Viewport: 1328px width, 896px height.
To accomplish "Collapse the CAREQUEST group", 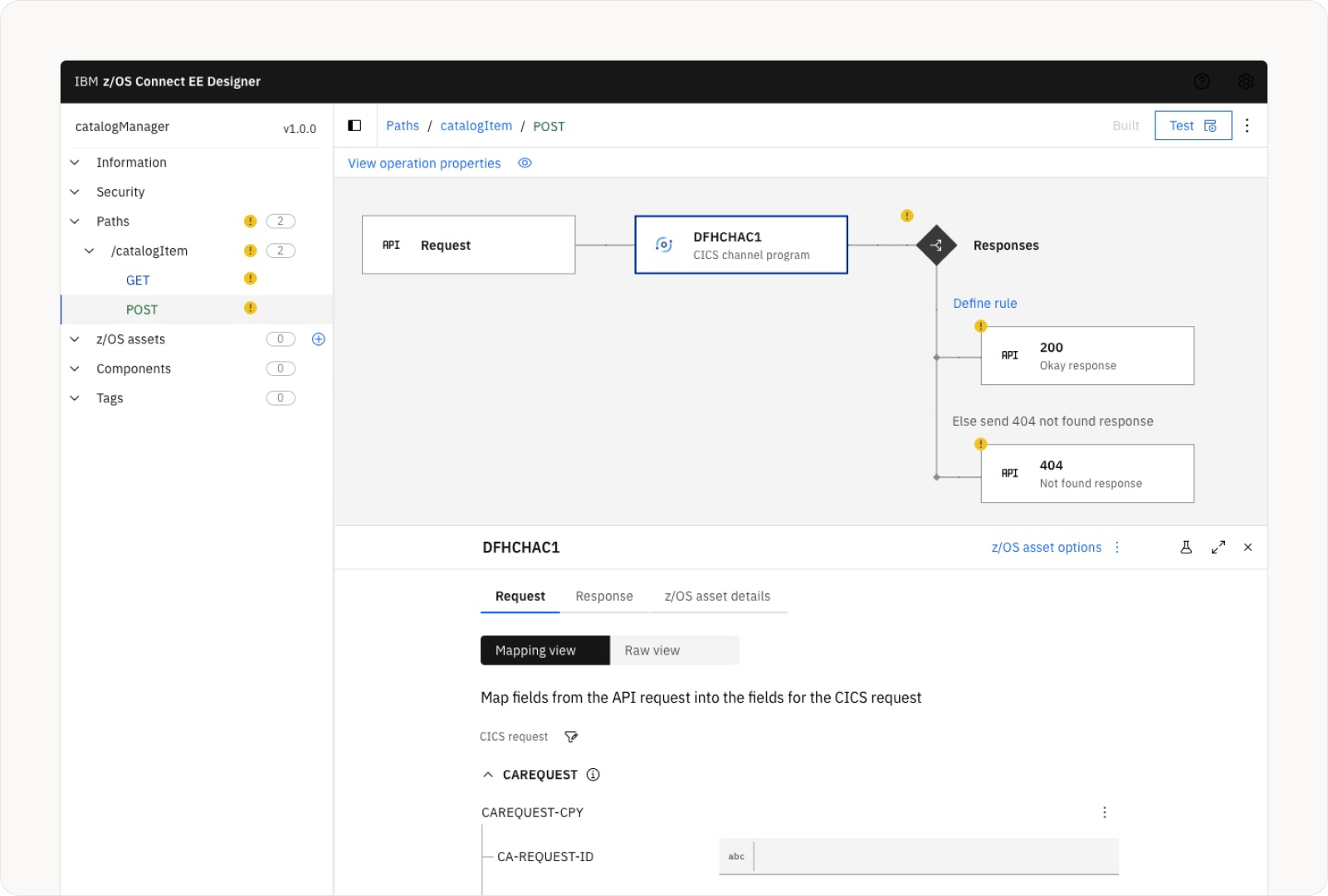I will pos(488,775).
